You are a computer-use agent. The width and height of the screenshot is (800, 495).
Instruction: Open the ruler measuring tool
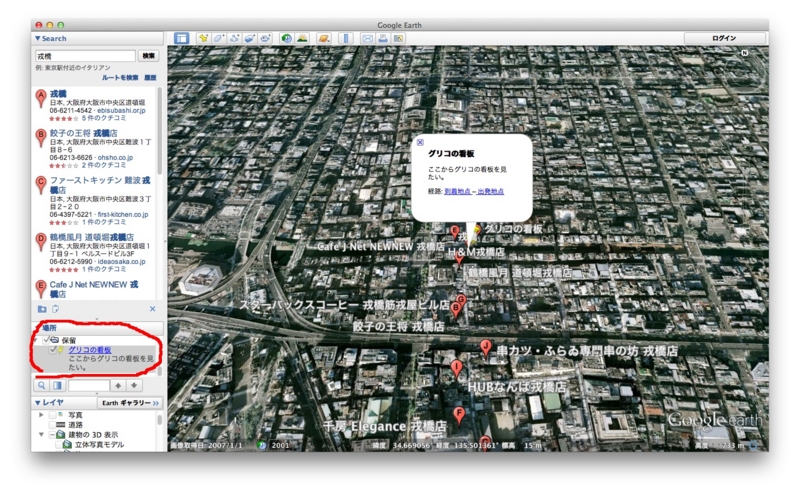345,38
